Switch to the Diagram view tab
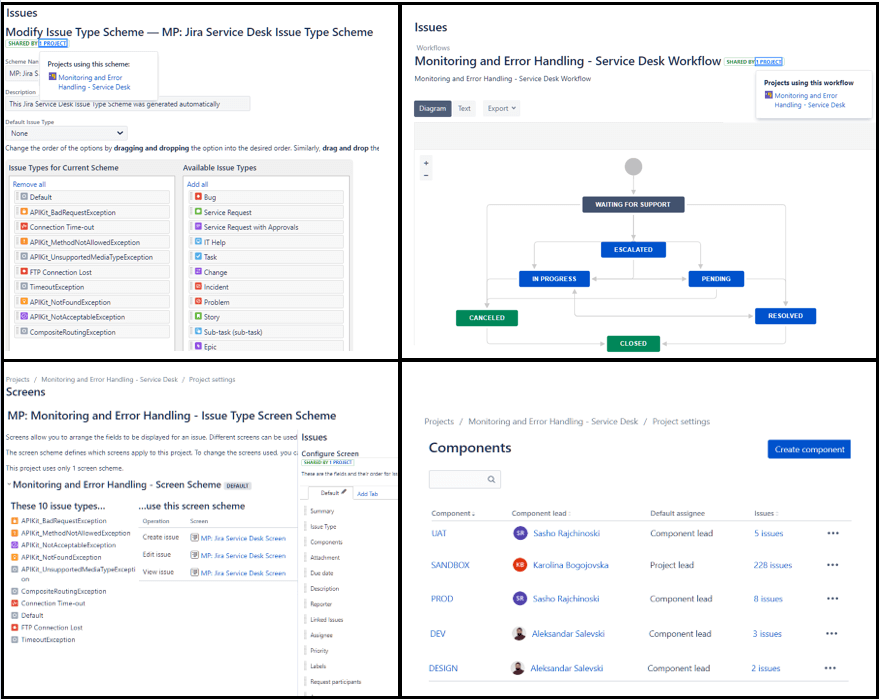The height and width of the screenshot is (700, 881). (x=432, y=108)
